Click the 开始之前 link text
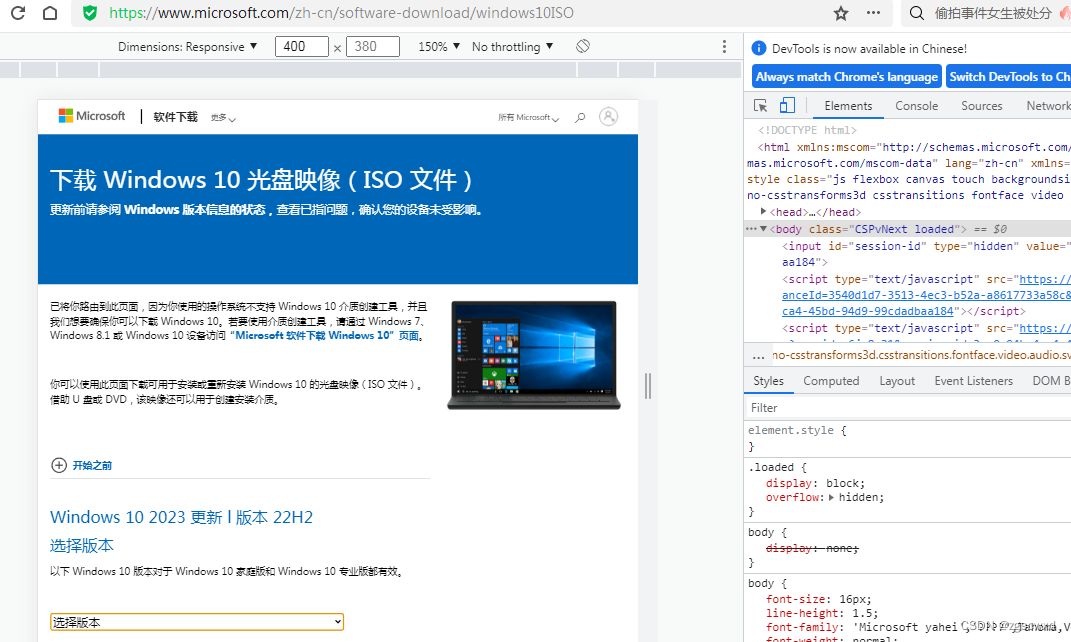This screenshot has width=1071, height=642. click(x=92, y=465)
